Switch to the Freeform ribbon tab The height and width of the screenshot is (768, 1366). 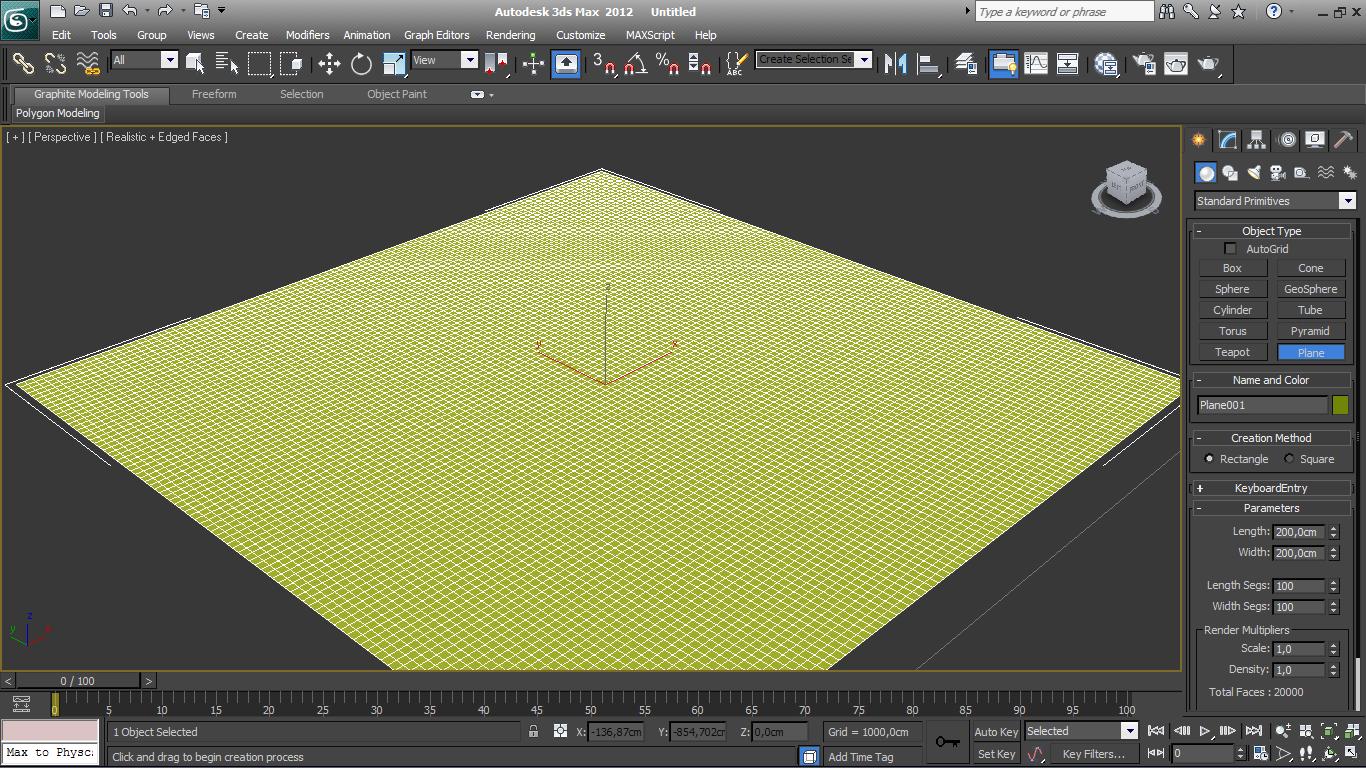pyautogui.click(x=214, y=94)
